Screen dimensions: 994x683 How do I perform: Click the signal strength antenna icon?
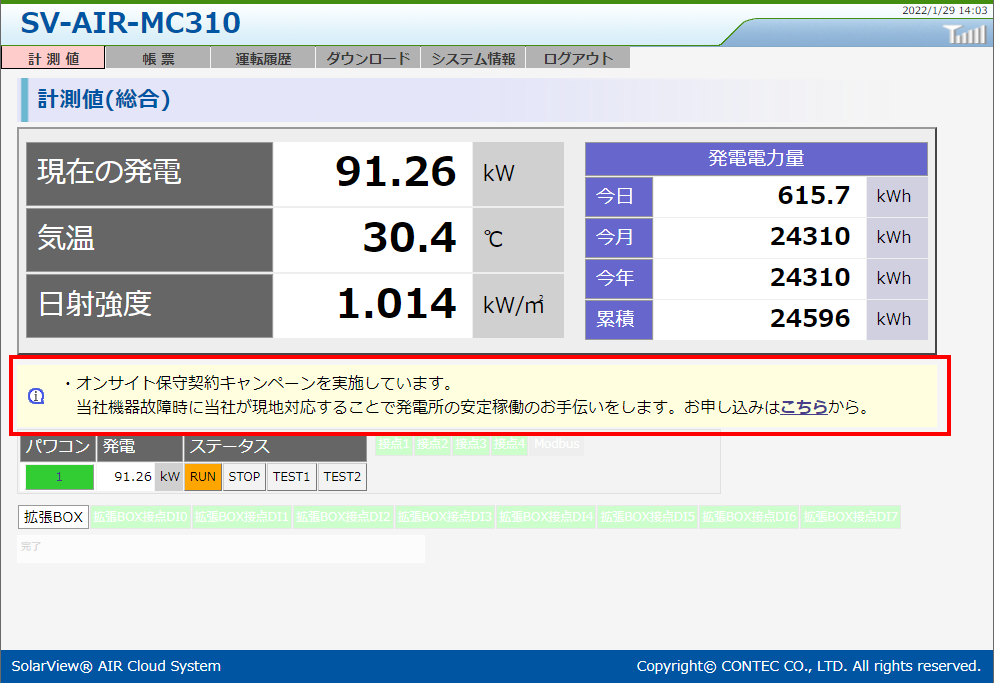pos(964,35)
